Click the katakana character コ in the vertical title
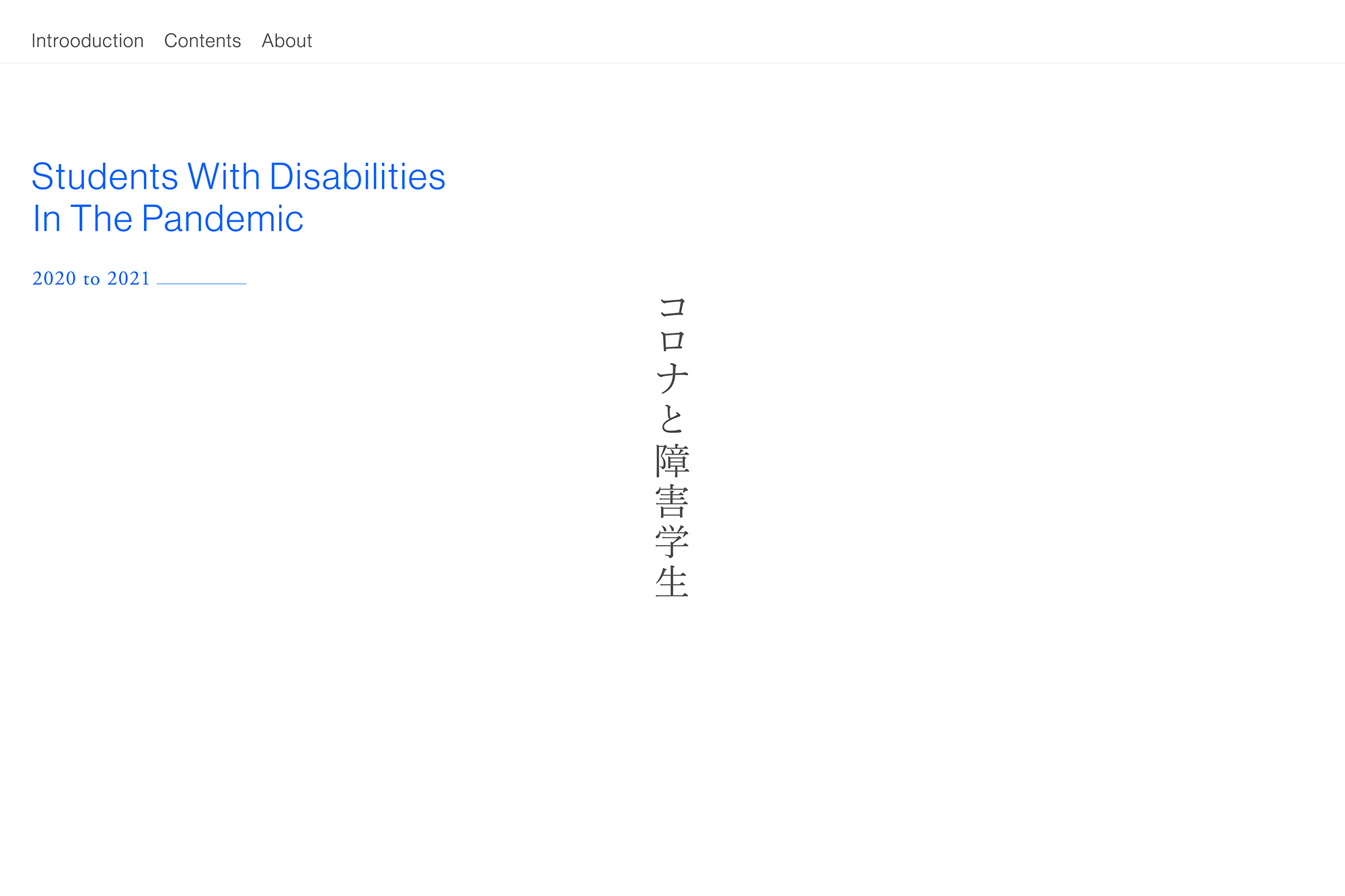Screen dimensions: 1345x896 point(672,307)
